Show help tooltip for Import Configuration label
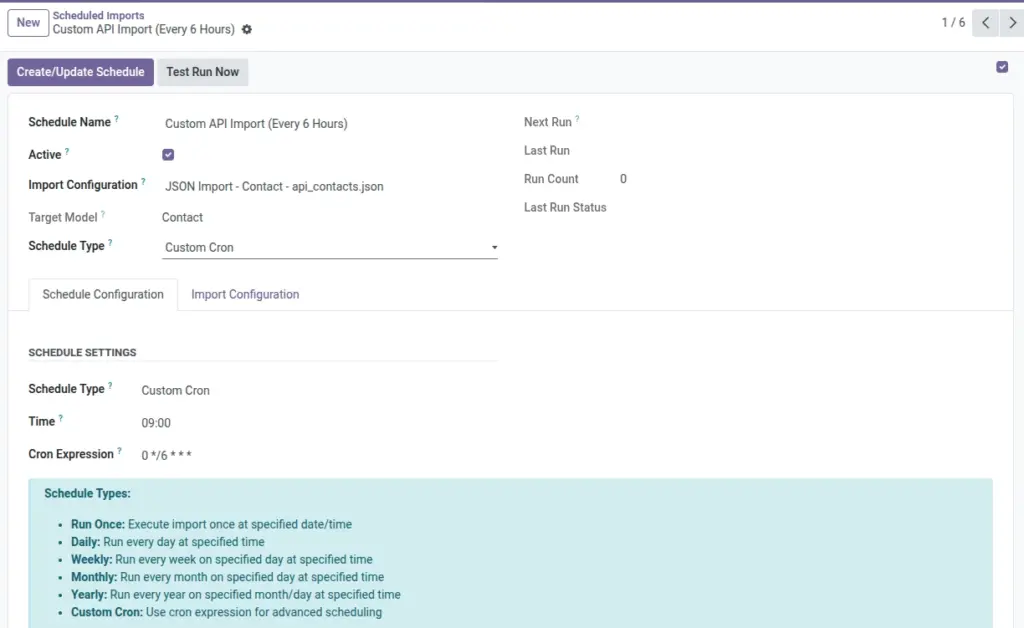 (143, 181)
